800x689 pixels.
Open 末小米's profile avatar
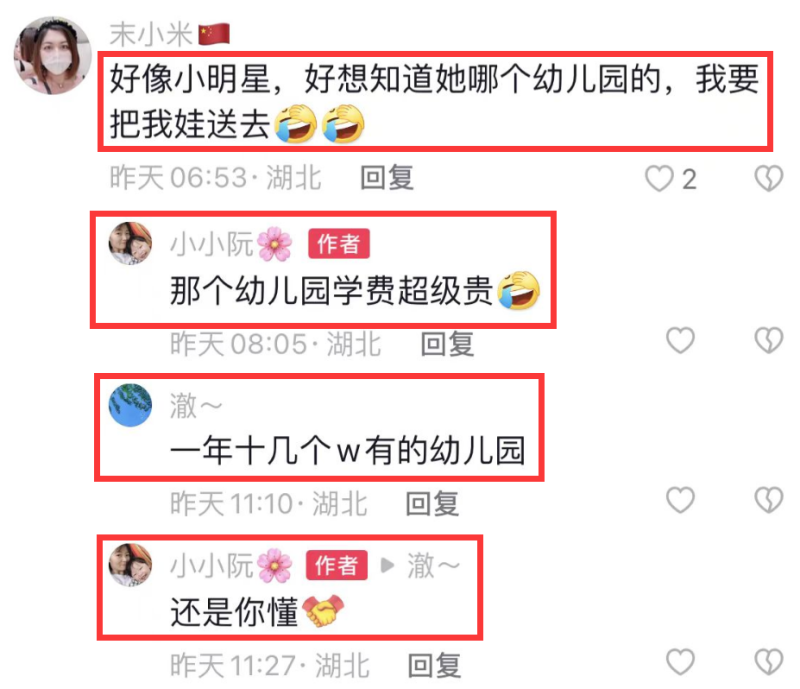pos(53,55)
